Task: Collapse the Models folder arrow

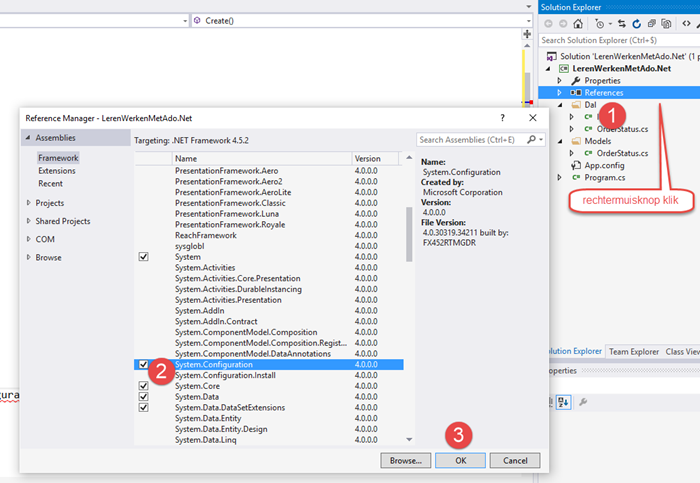Action: pyautogui.click(x=560, y=141)
